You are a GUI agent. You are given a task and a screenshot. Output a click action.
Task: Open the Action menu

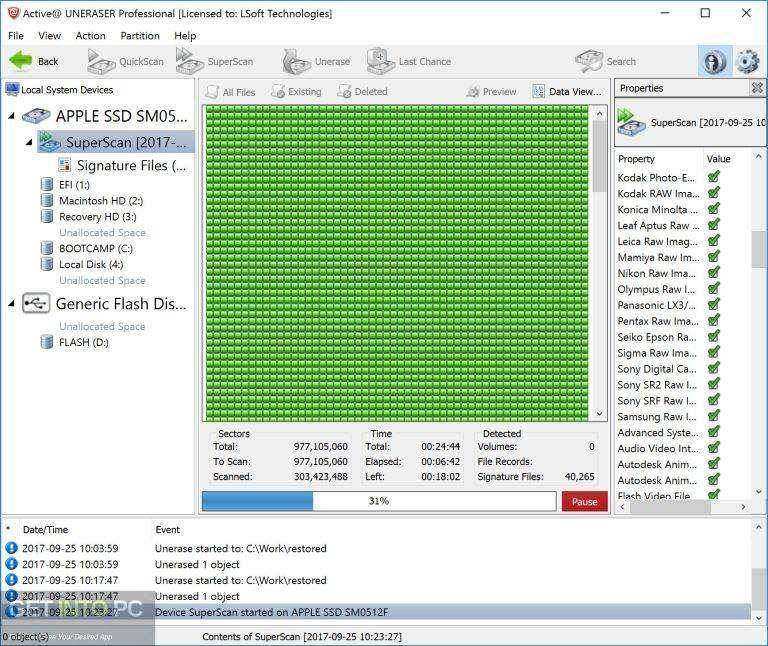pyautogui.click(x=90, y=36)
